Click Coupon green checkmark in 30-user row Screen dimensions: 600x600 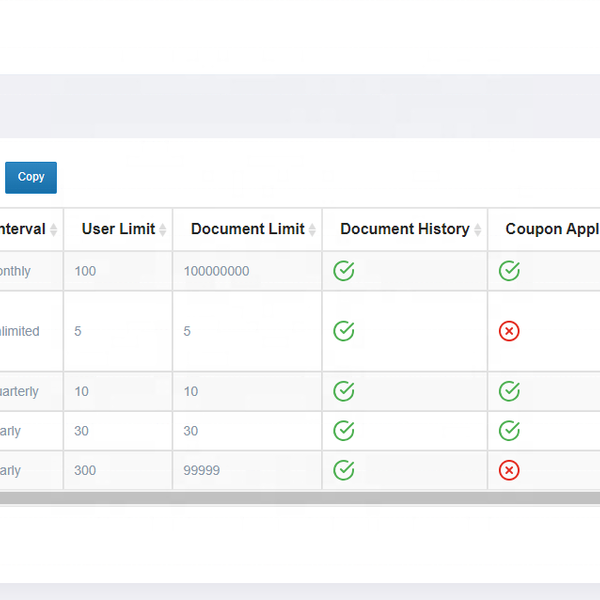click(x=509, y=431)
